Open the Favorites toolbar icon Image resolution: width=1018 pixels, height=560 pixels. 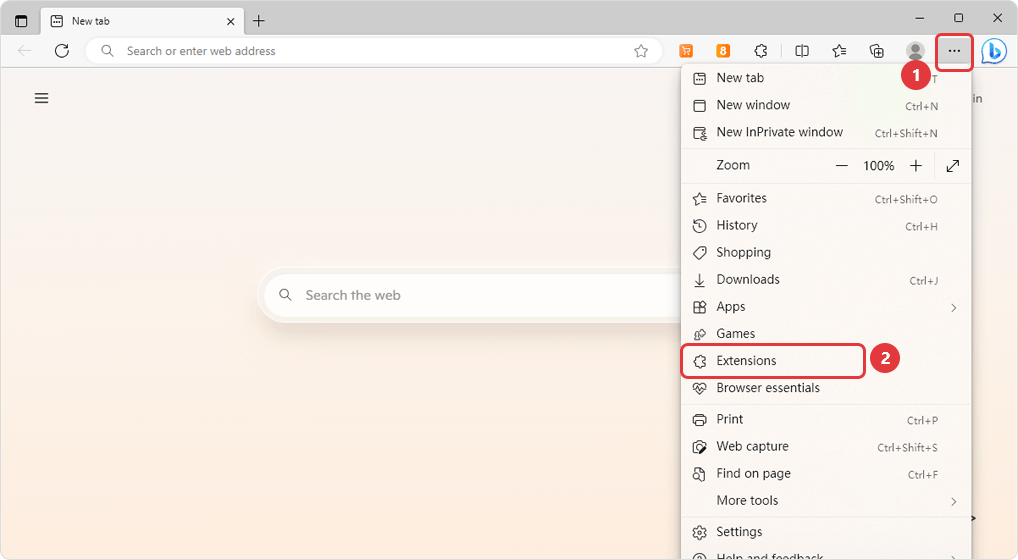(839, 51)
